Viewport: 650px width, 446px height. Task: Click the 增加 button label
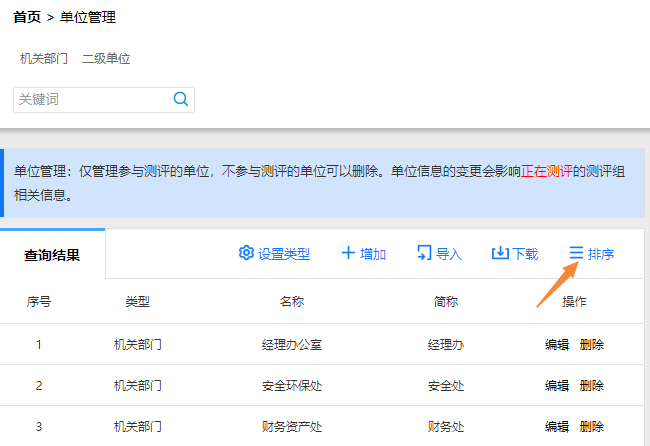tap(373, 254)
